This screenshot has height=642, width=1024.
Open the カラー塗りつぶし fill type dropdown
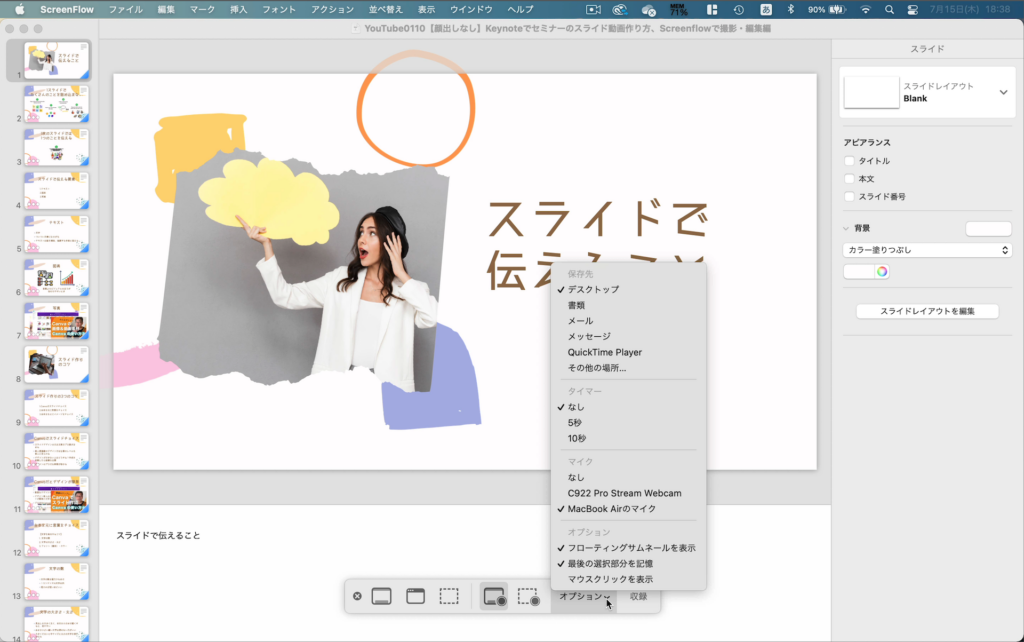tap(926, 250)
